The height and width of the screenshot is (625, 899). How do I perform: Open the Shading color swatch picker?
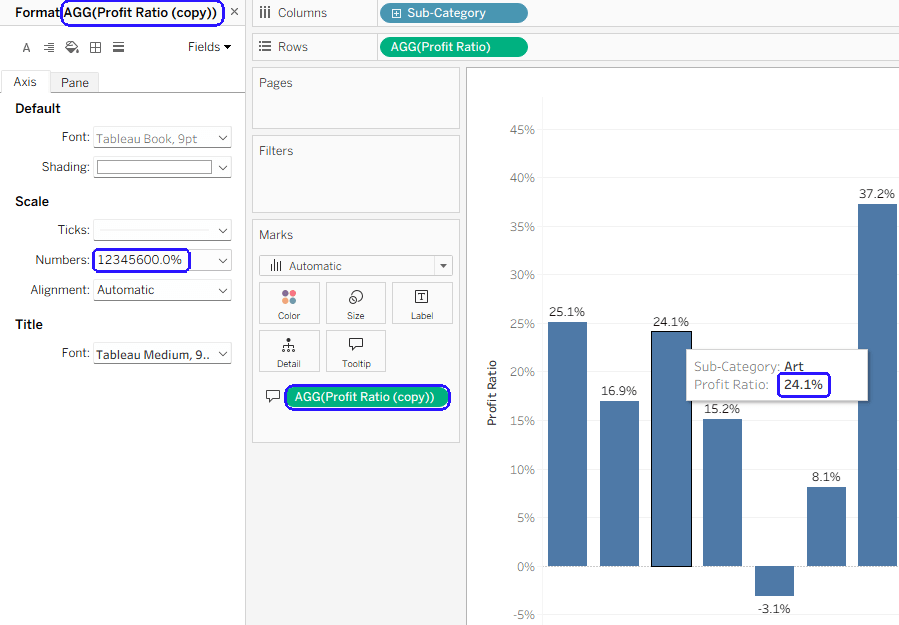tap(154, 167)
